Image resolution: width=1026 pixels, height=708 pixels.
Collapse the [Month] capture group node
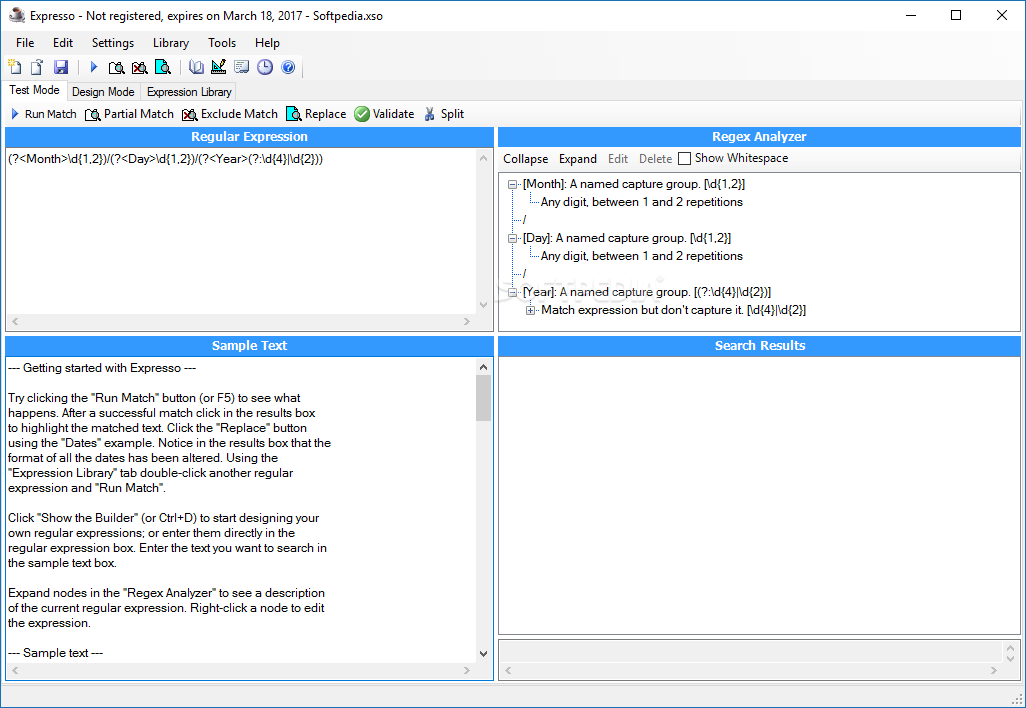click(x=513, y=185)
